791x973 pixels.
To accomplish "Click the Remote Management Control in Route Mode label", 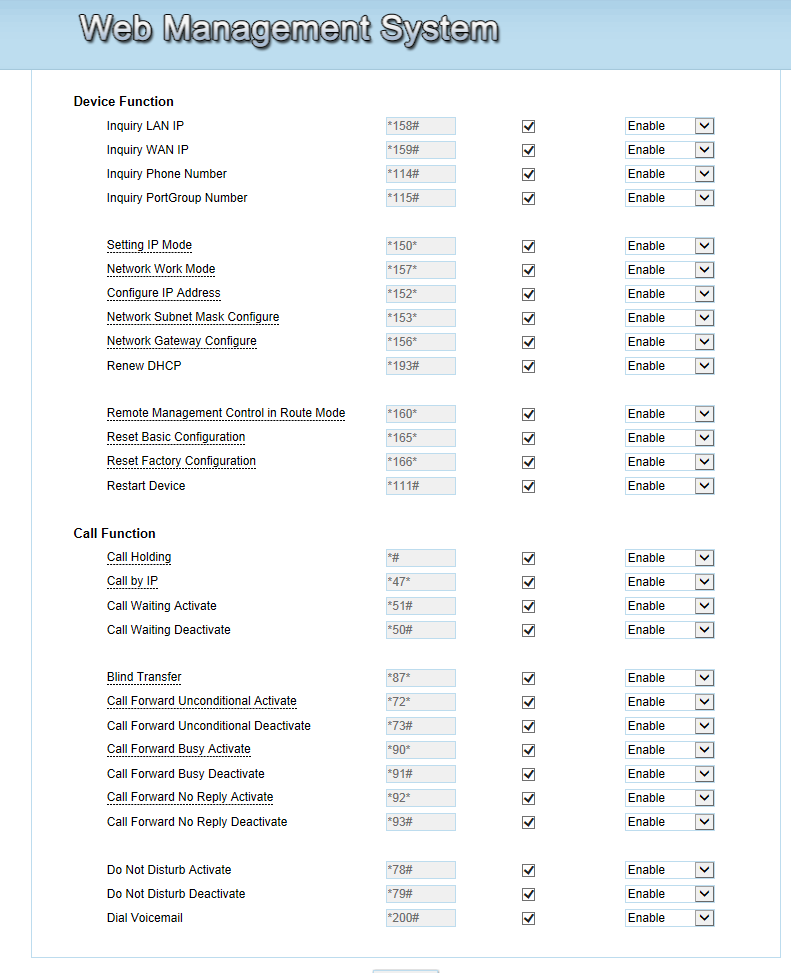I will (226, 414).
